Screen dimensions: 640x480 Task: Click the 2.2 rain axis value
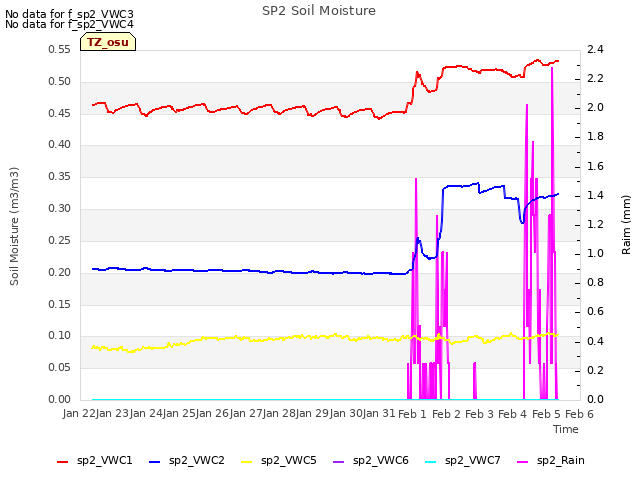pos(595,78)
